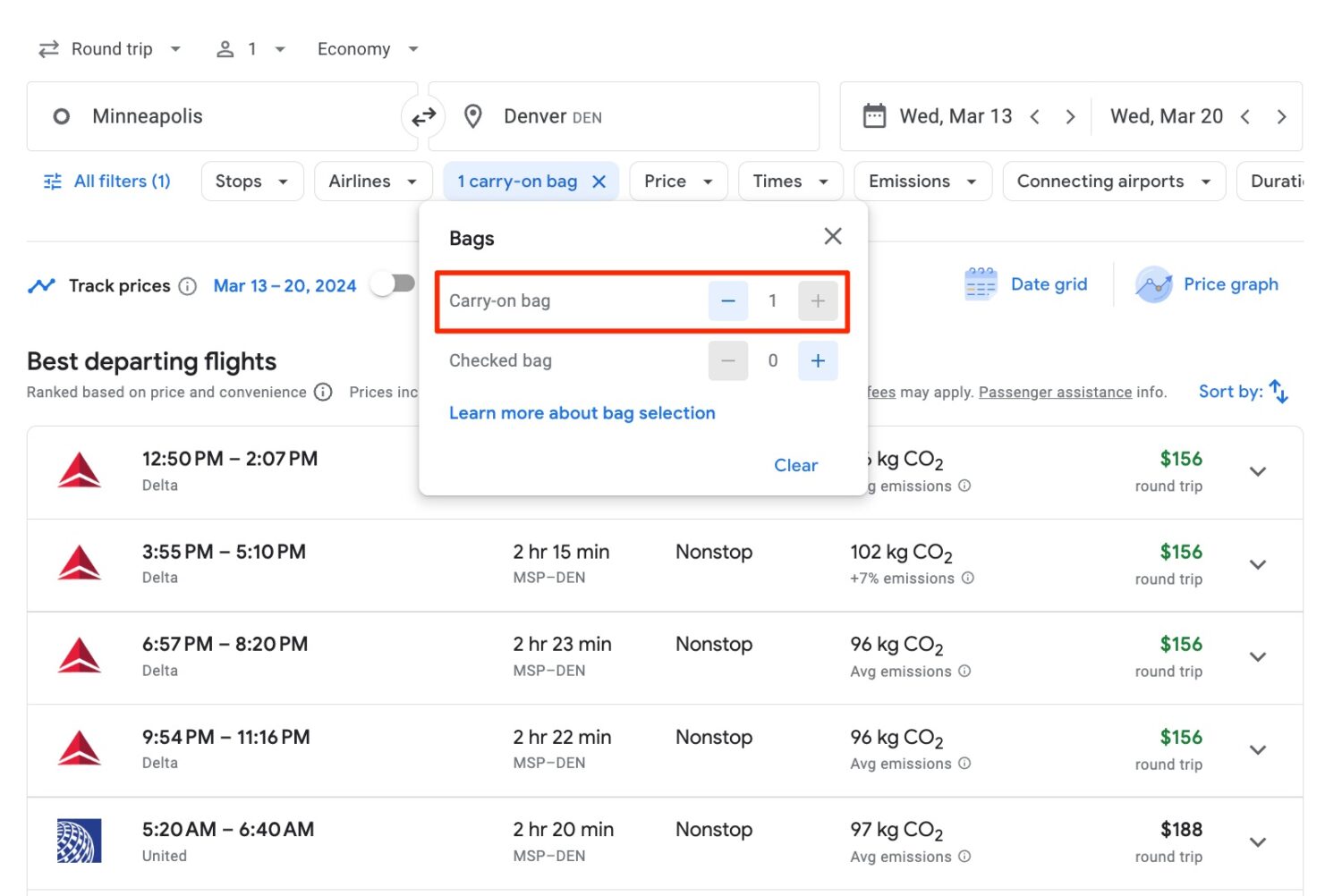
Task: Decrease the Carry-on bag count
Action: [x=727, y=300]
